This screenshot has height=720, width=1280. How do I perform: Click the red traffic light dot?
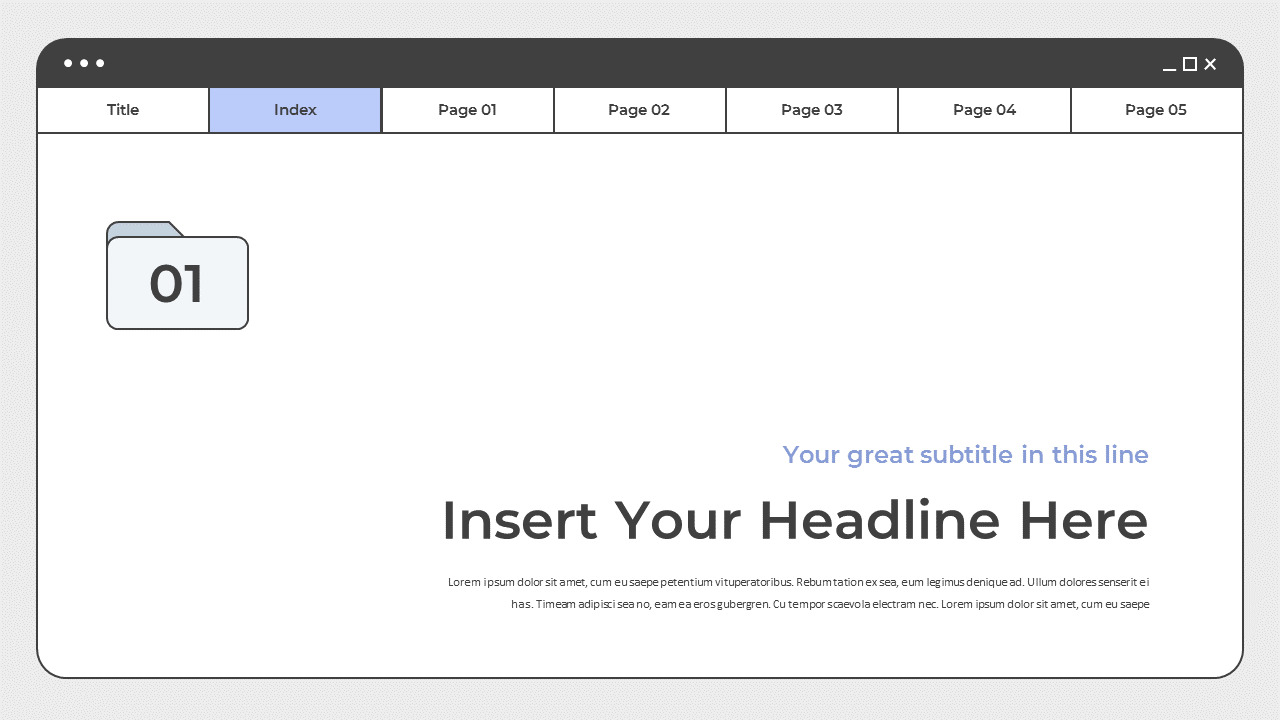(67, 63)
